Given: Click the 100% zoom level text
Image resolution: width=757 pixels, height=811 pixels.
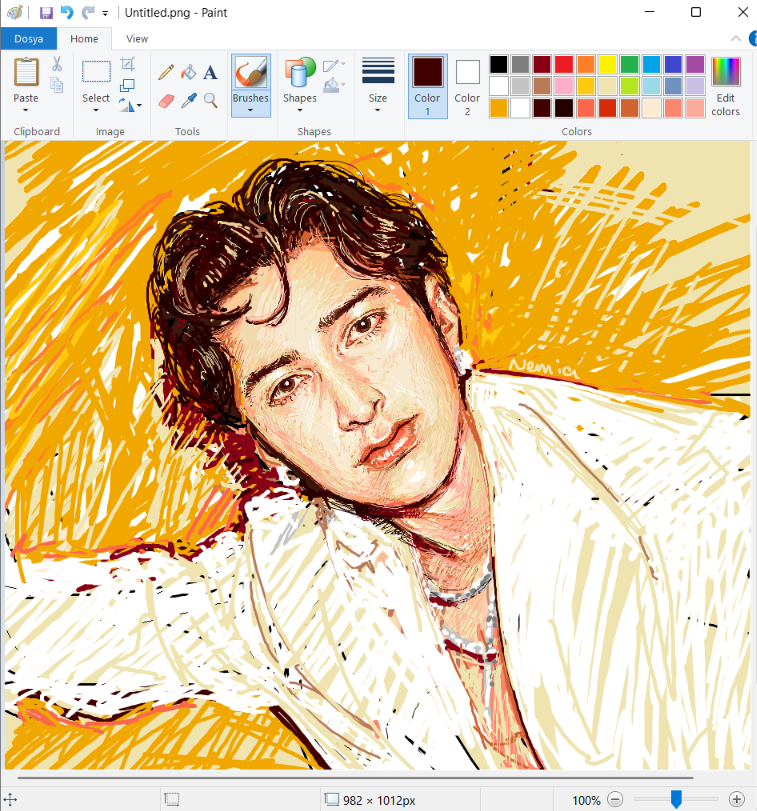Looking at the screenshot, I should pos(586,800).
